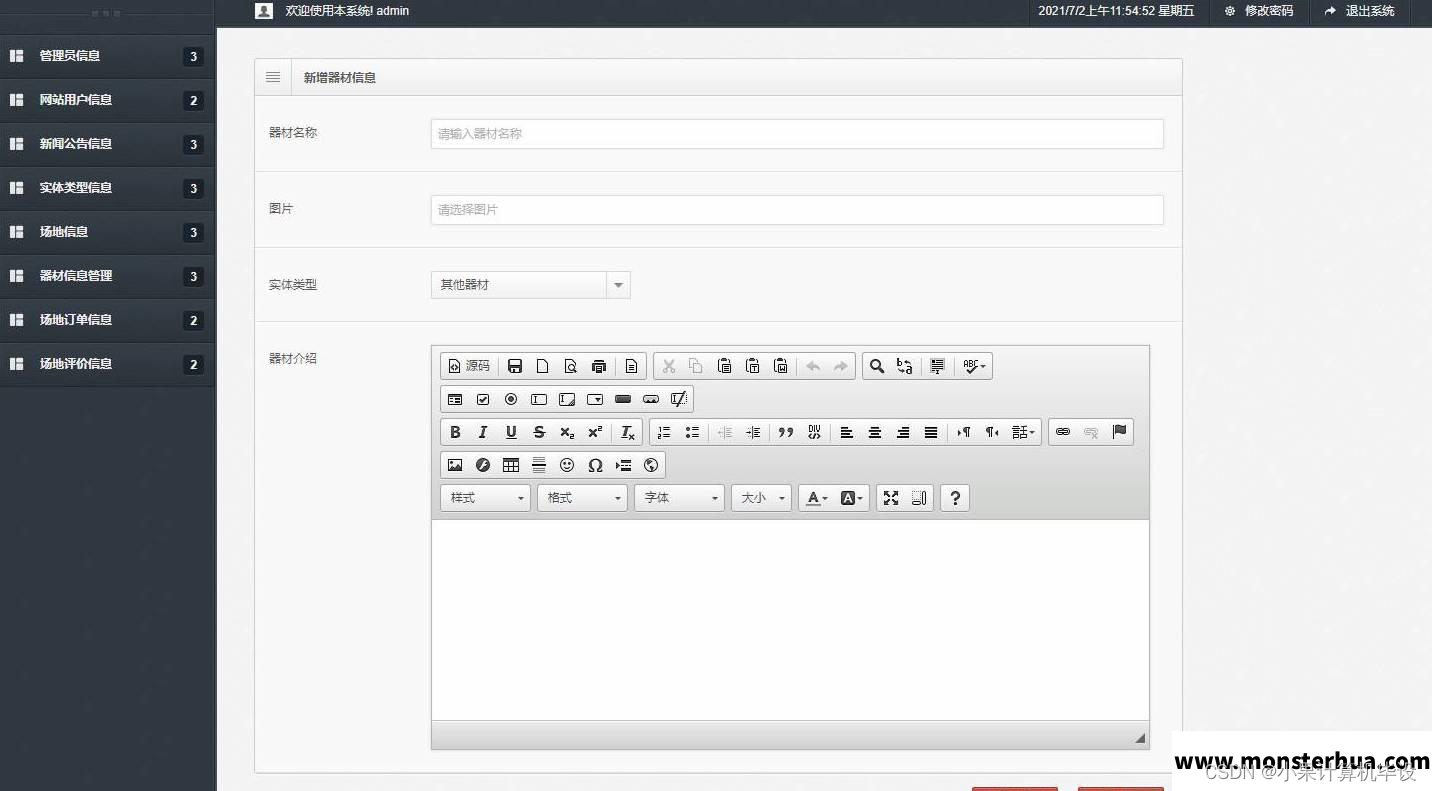Click the About editor question mark

click(x=955, y=498)
